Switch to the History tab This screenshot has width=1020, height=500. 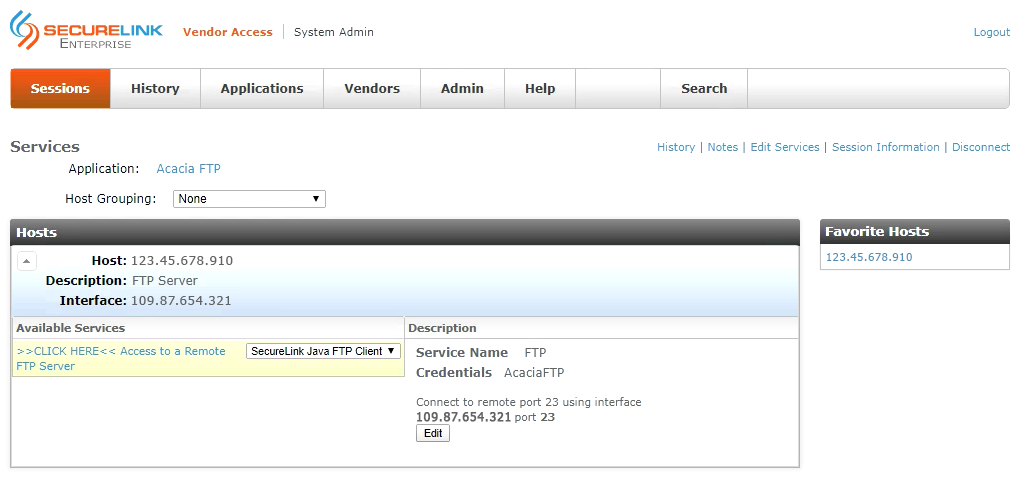click(155, 89)
